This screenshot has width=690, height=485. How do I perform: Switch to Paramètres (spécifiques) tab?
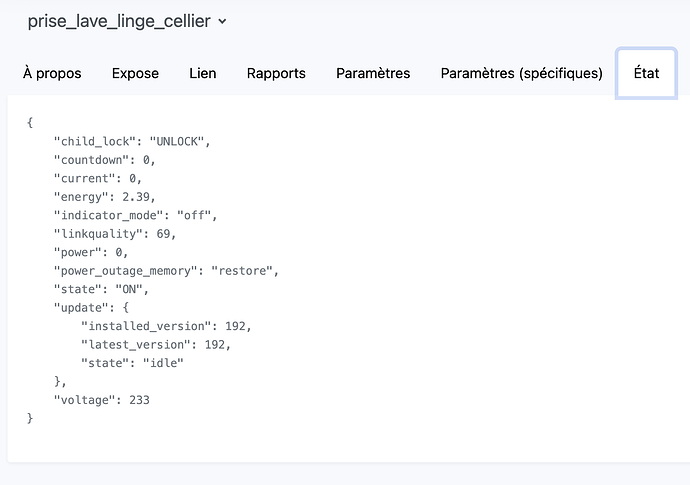(521, 73)
